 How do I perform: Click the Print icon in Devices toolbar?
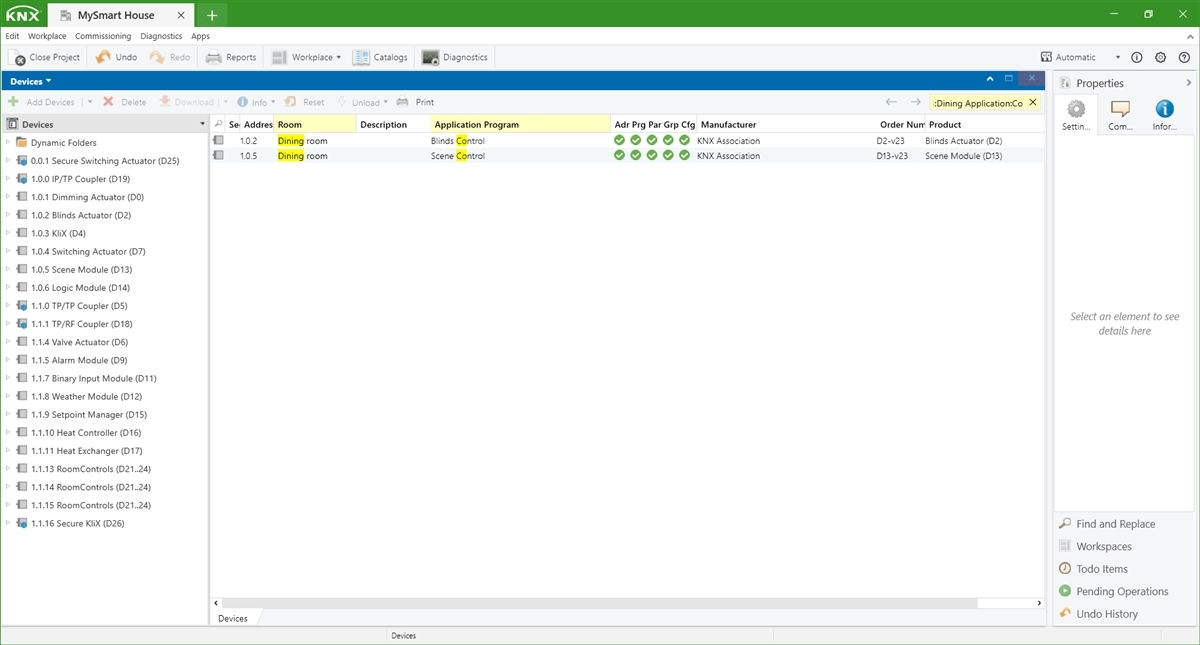pos(403,102)
